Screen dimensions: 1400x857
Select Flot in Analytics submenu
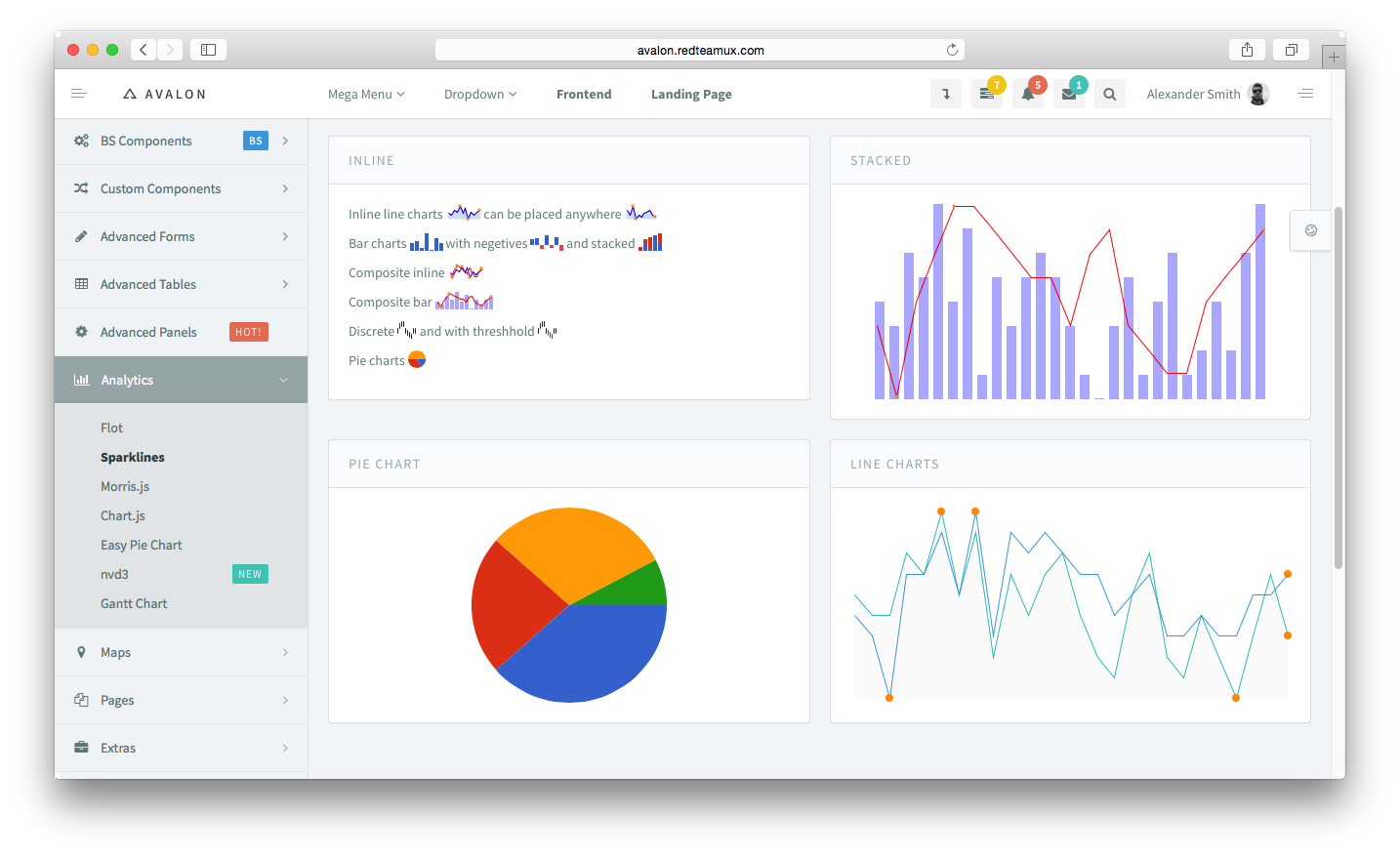[x=111, y=428]
